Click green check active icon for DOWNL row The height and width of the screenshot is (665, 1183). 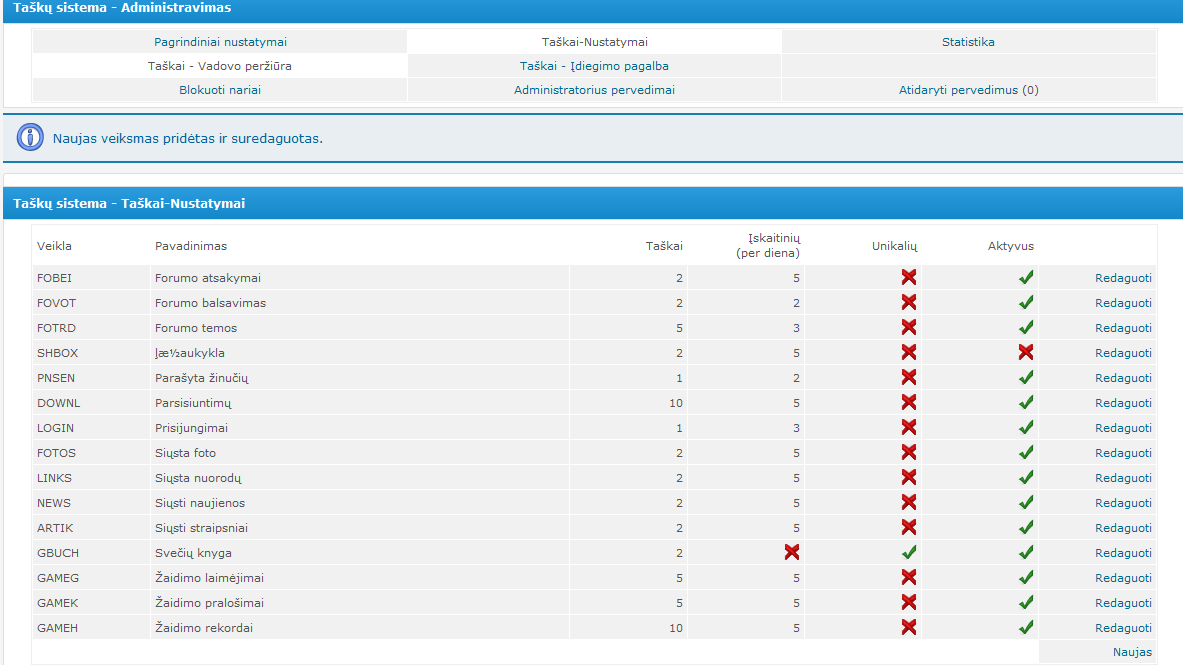click(1025, 403)
